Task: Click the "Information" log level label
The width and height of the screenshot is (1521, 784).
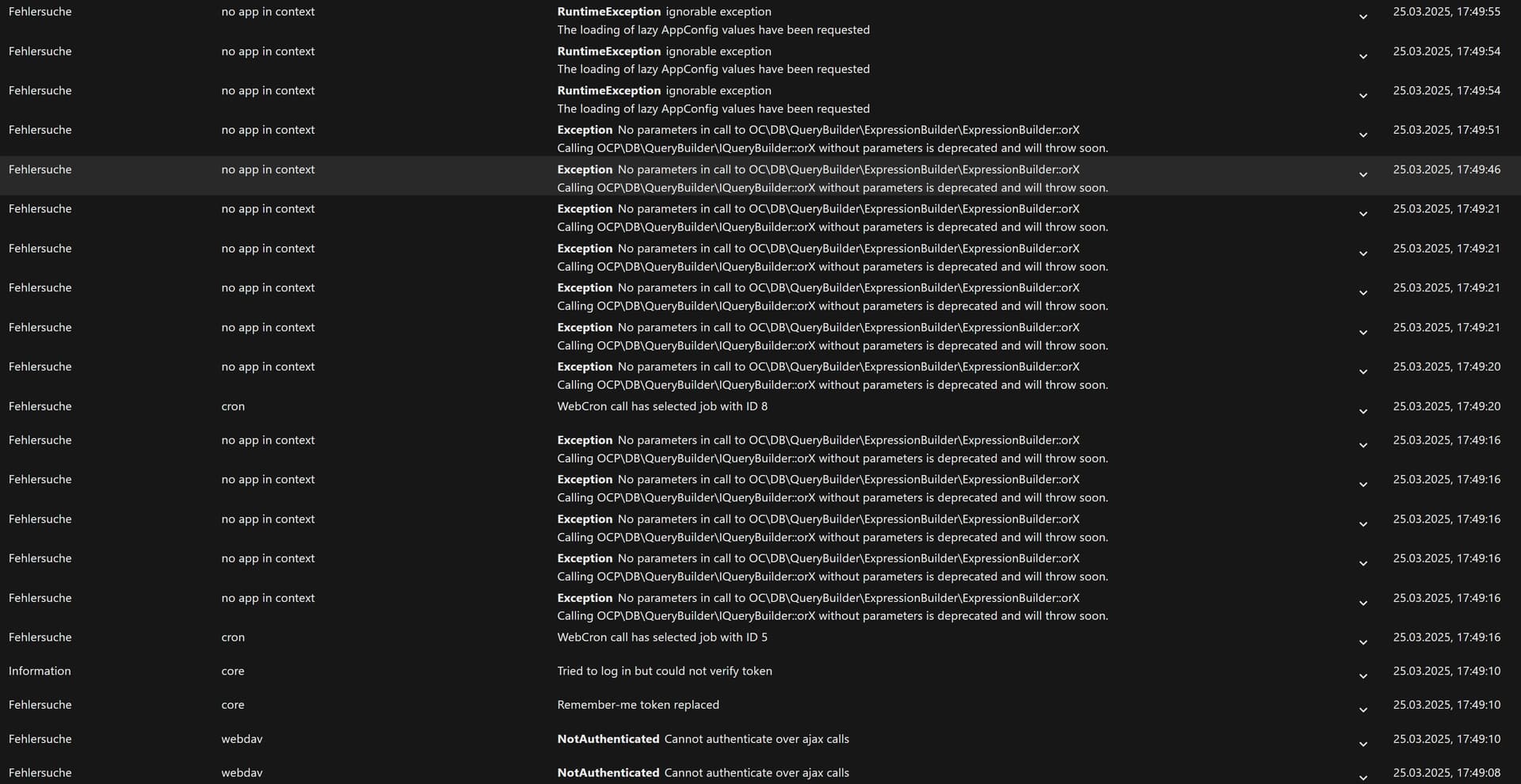Action: 40,671
